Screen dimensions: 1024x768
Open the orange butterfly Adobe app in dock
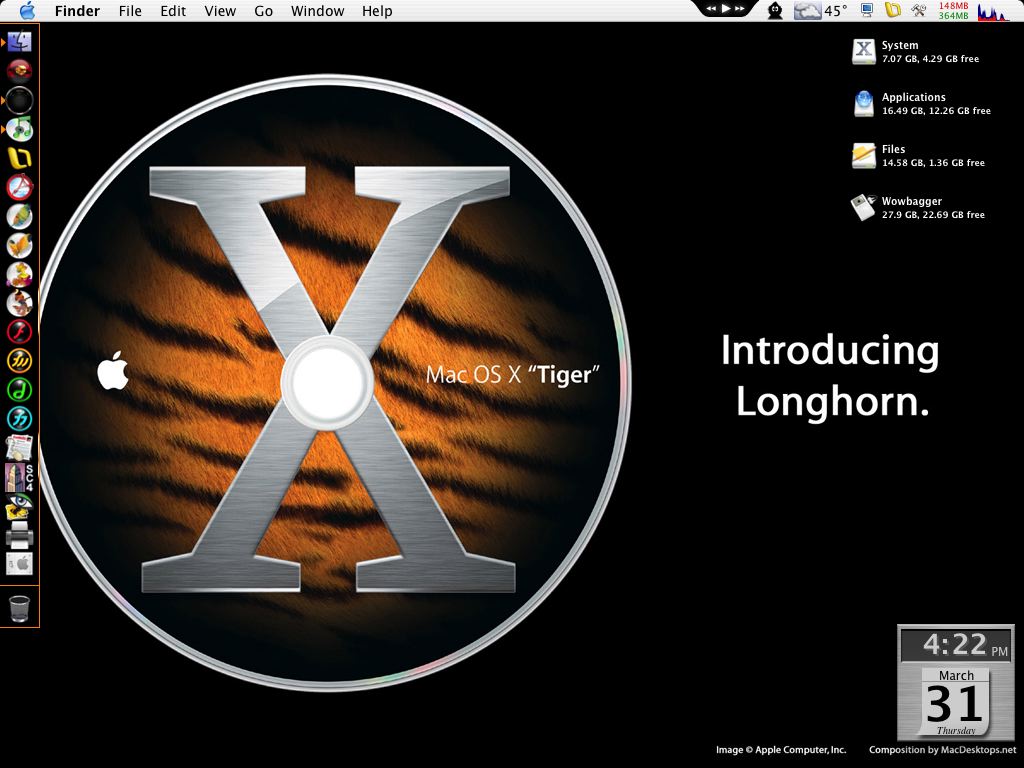click(x=20, y=246)
